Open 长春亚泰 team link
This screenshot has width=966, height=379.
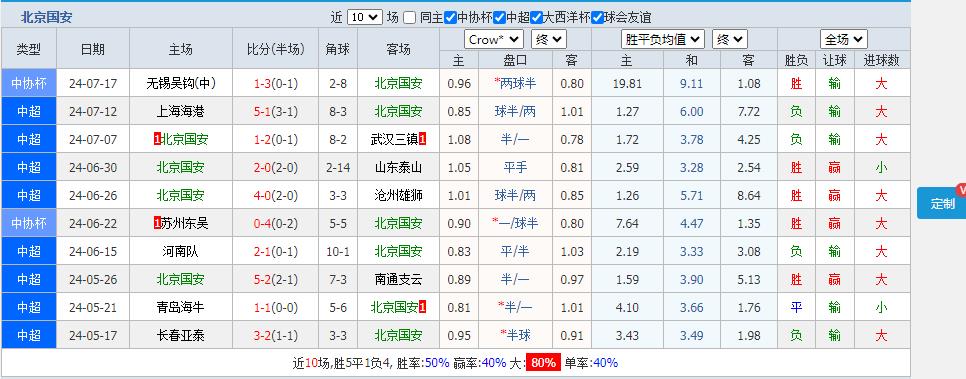(181, 335)
